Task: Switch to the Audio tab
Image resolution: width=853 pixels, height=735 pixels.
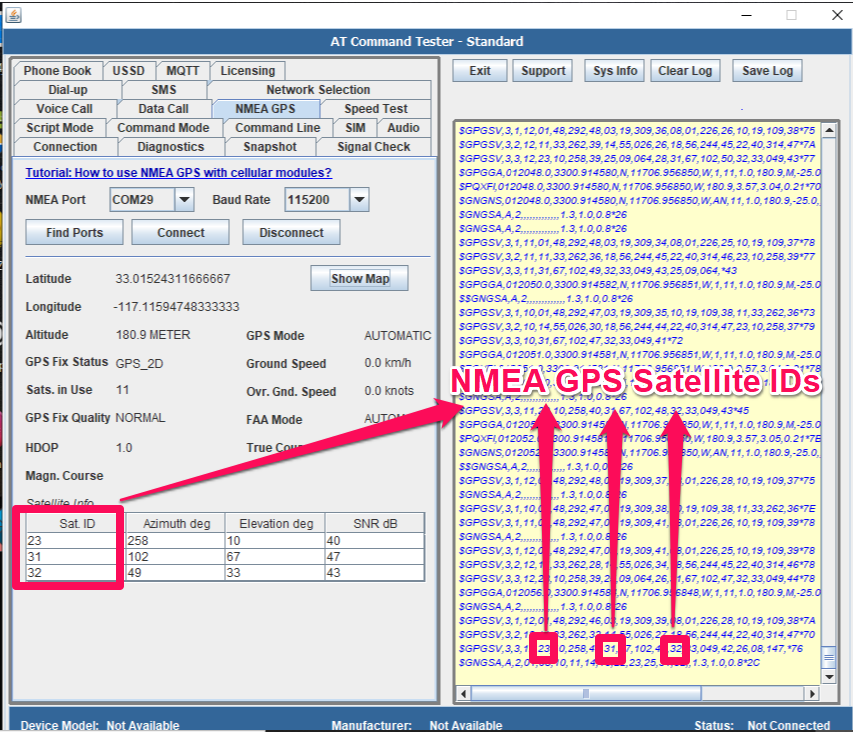Action: click(x=403, y=128)
